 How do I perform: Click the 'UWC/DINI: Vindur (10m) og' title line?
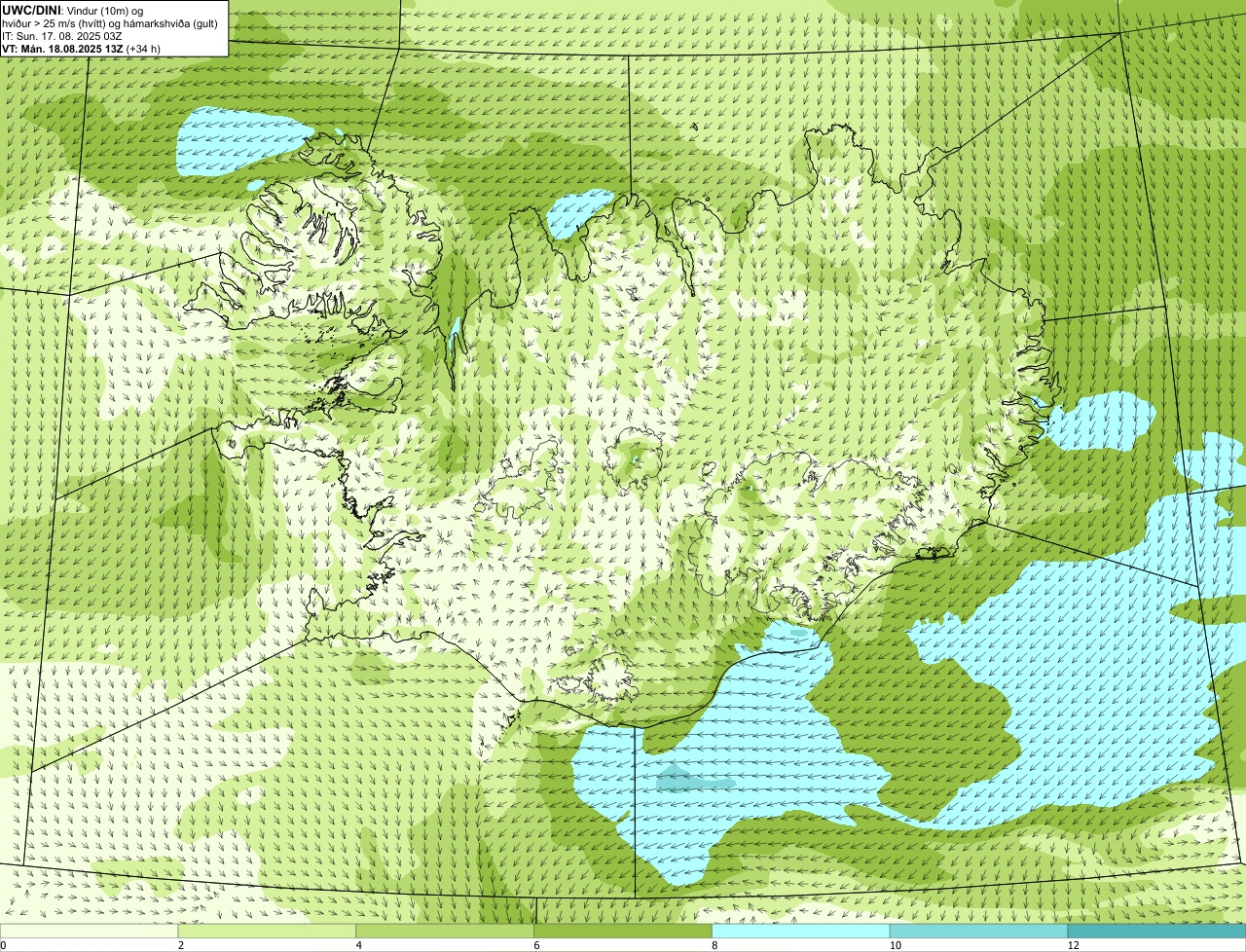73,10
